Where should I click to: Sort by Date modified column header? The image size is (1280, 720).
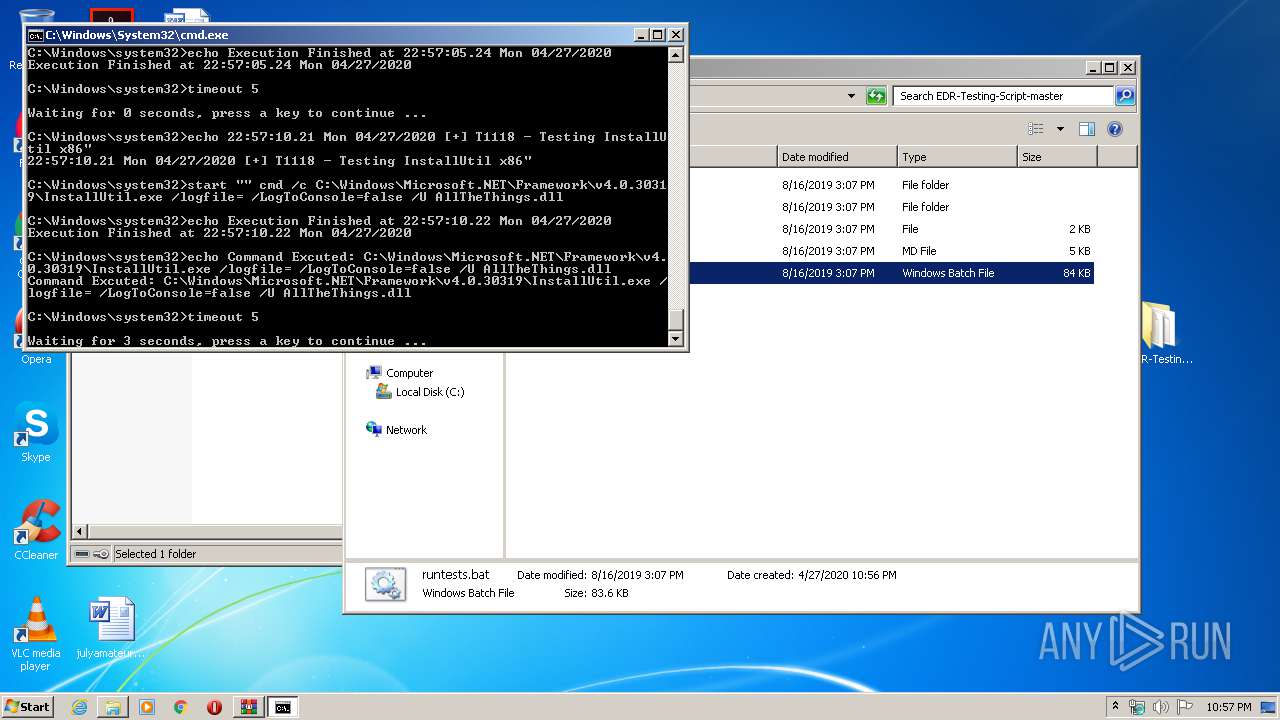pos(837,157)
